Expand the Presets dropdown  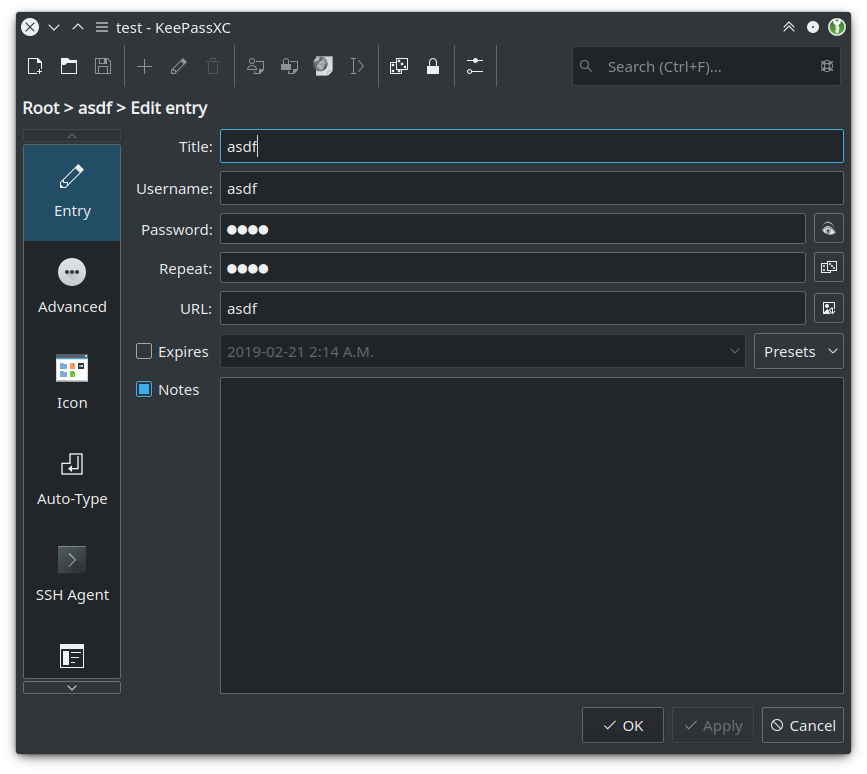click(798, 351)
